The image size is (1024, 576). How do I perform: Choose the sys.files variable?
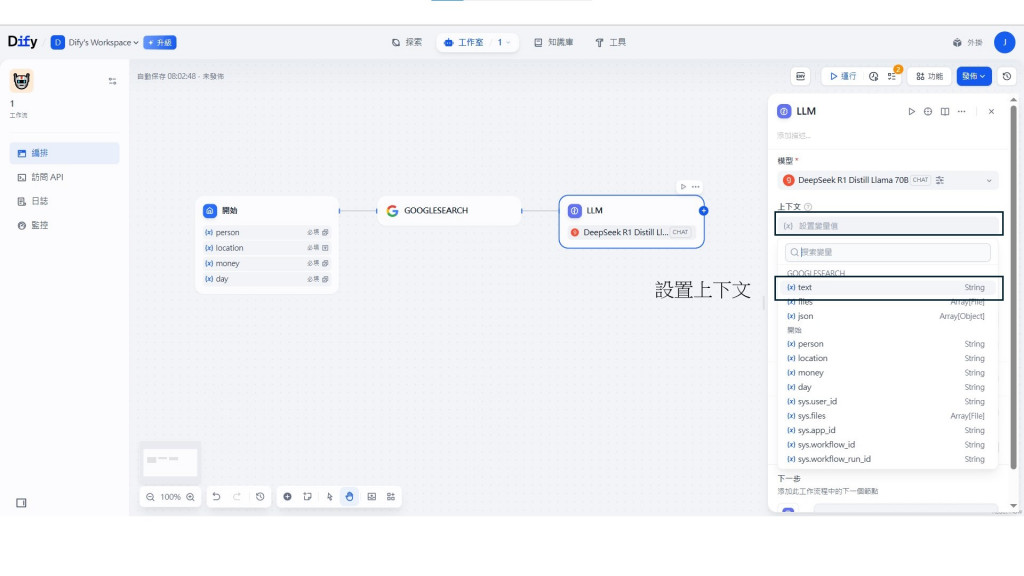[887, 416]
